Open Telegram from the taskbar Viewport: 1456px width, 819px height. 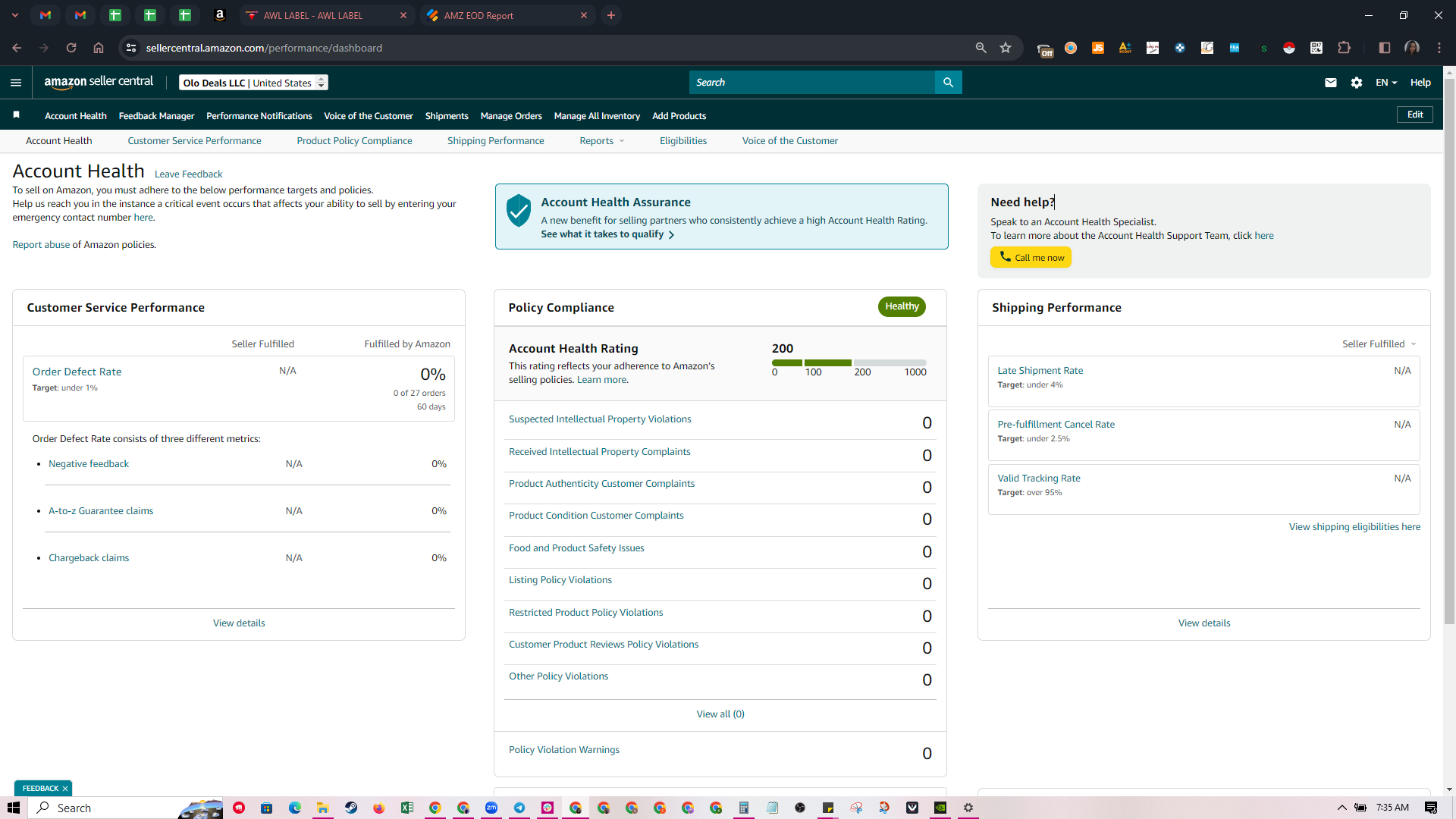tap(519, 808)
